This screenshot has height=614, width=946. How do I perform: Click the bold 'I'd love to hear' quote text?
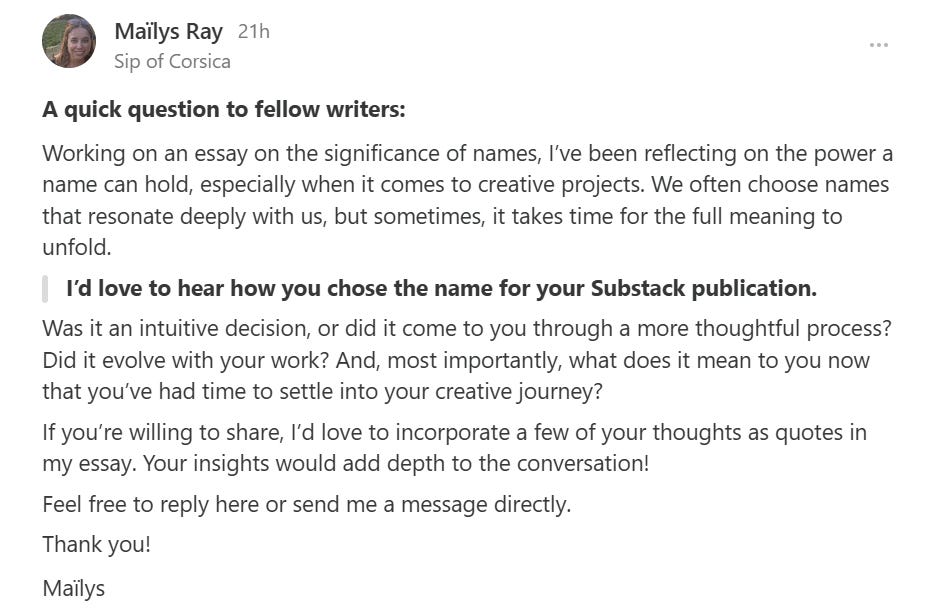click(x=442, y=288)
